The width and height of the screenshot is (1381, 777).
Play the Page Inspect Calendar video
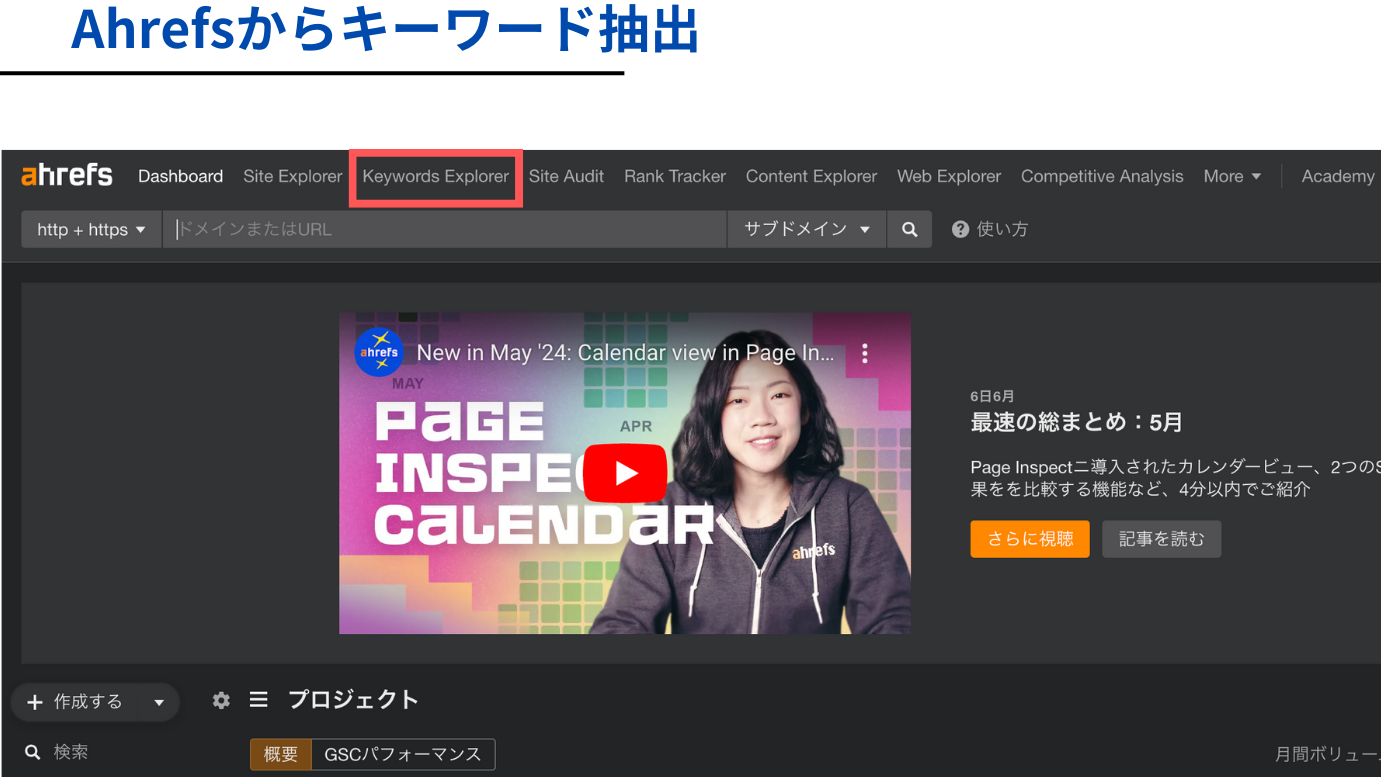pyautogui.click(x=625, y=473)
